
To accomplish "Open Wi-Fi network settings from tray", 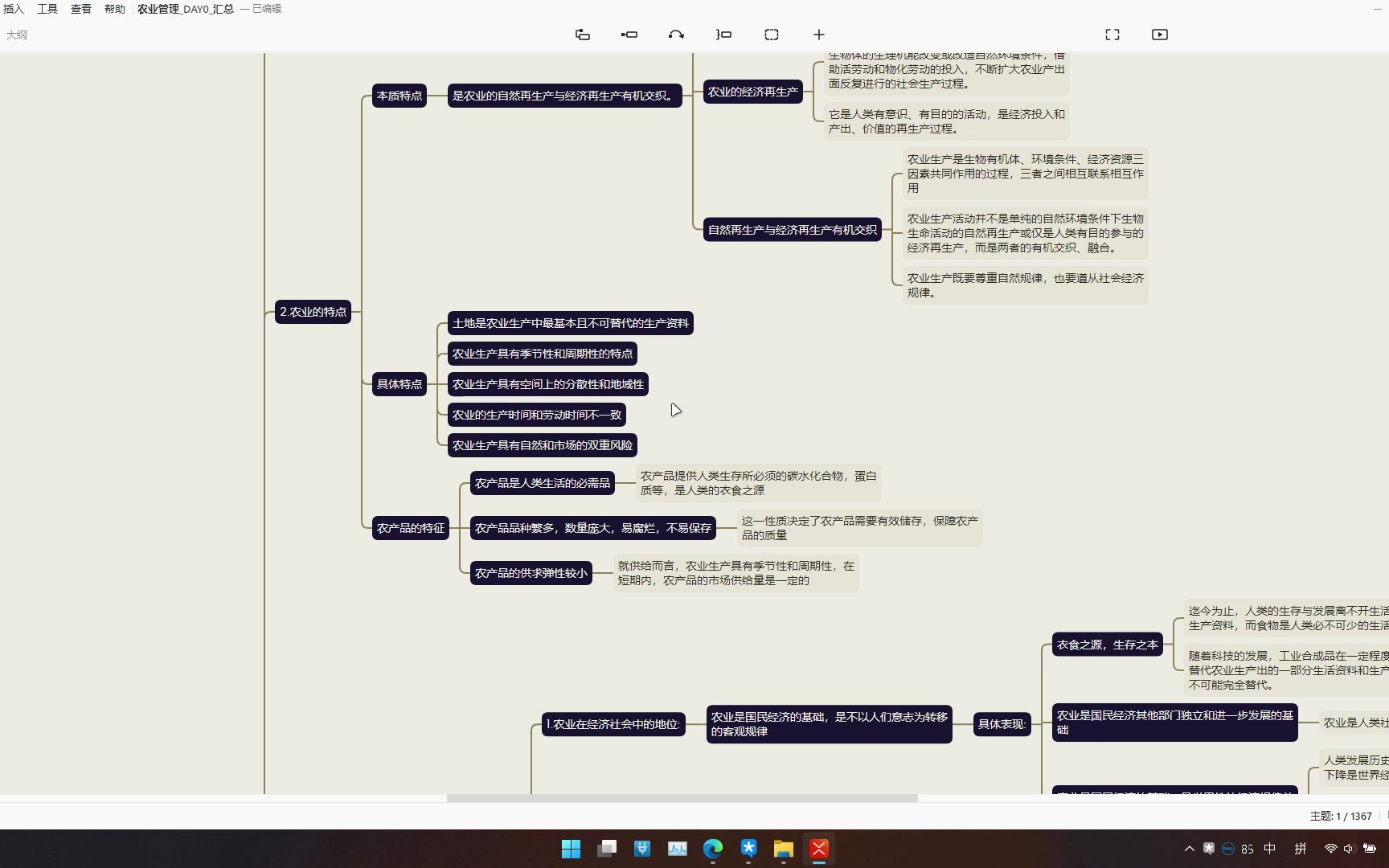I will pos(1331,849).
